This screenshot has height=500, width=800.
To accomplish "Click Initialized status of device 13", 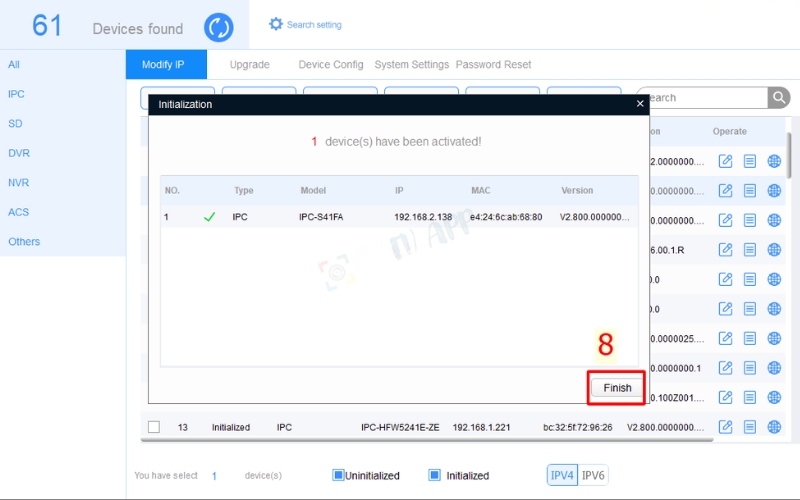I will tap(231, 427).
